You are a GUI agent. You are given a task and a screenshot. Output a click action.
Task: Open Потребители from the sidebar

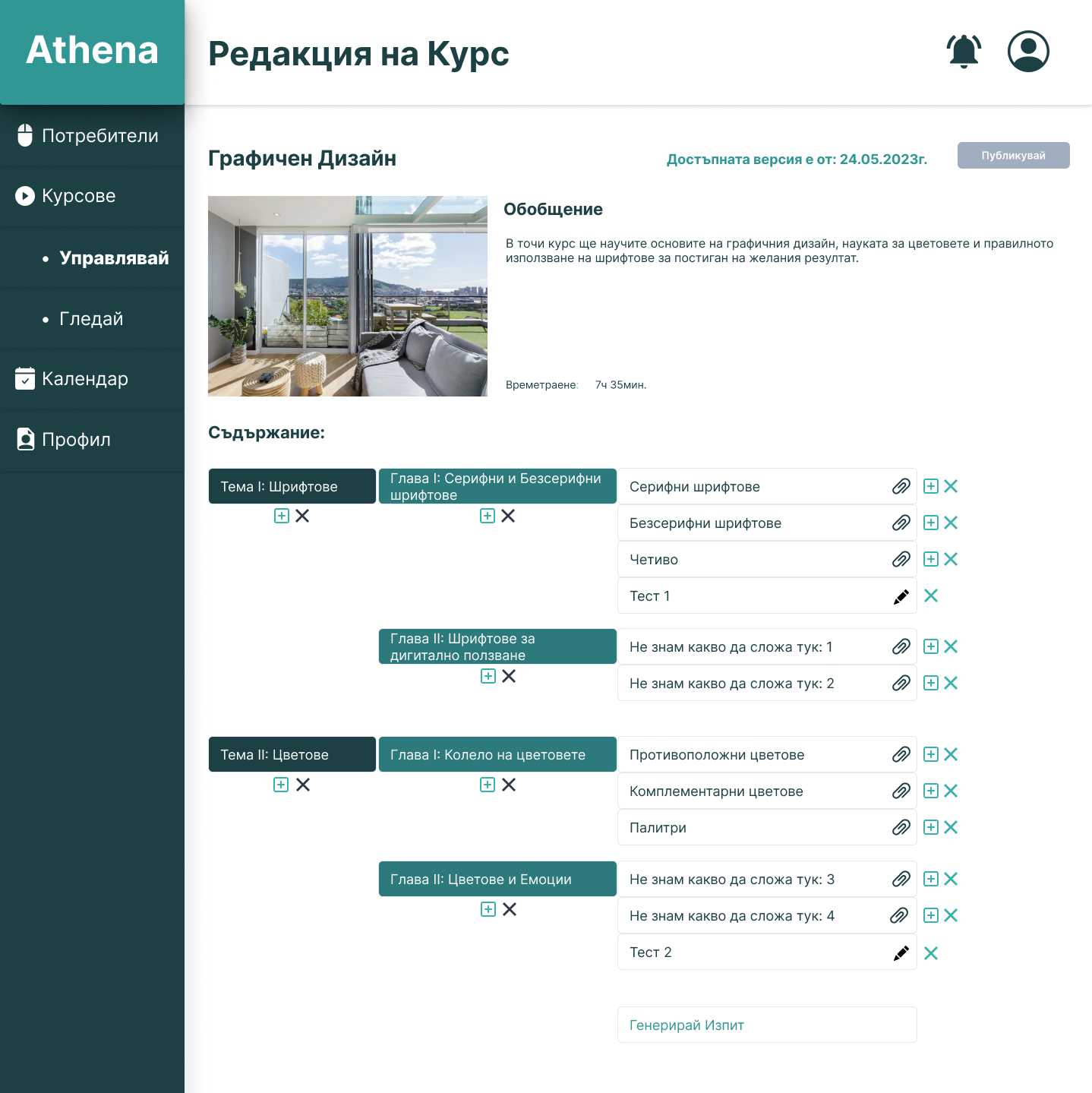click(100, 135)
